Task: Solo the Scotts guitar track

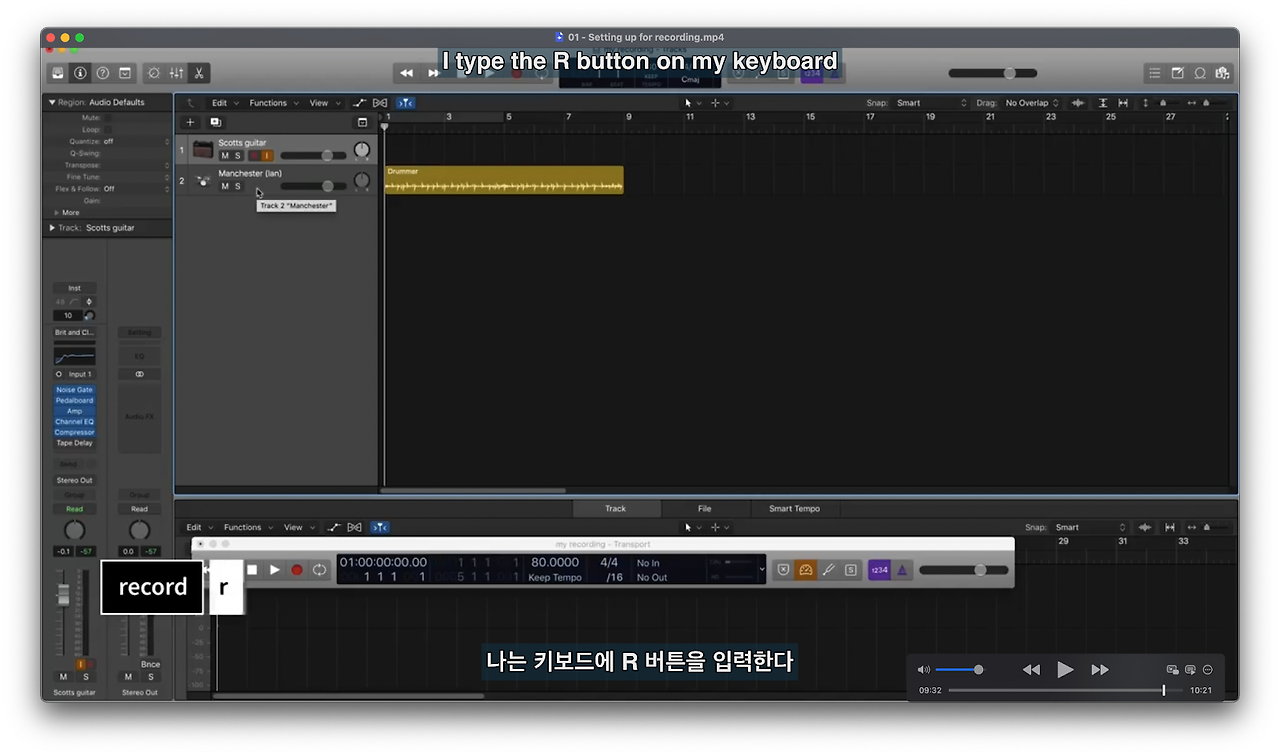Action: (x=238, y=156)
